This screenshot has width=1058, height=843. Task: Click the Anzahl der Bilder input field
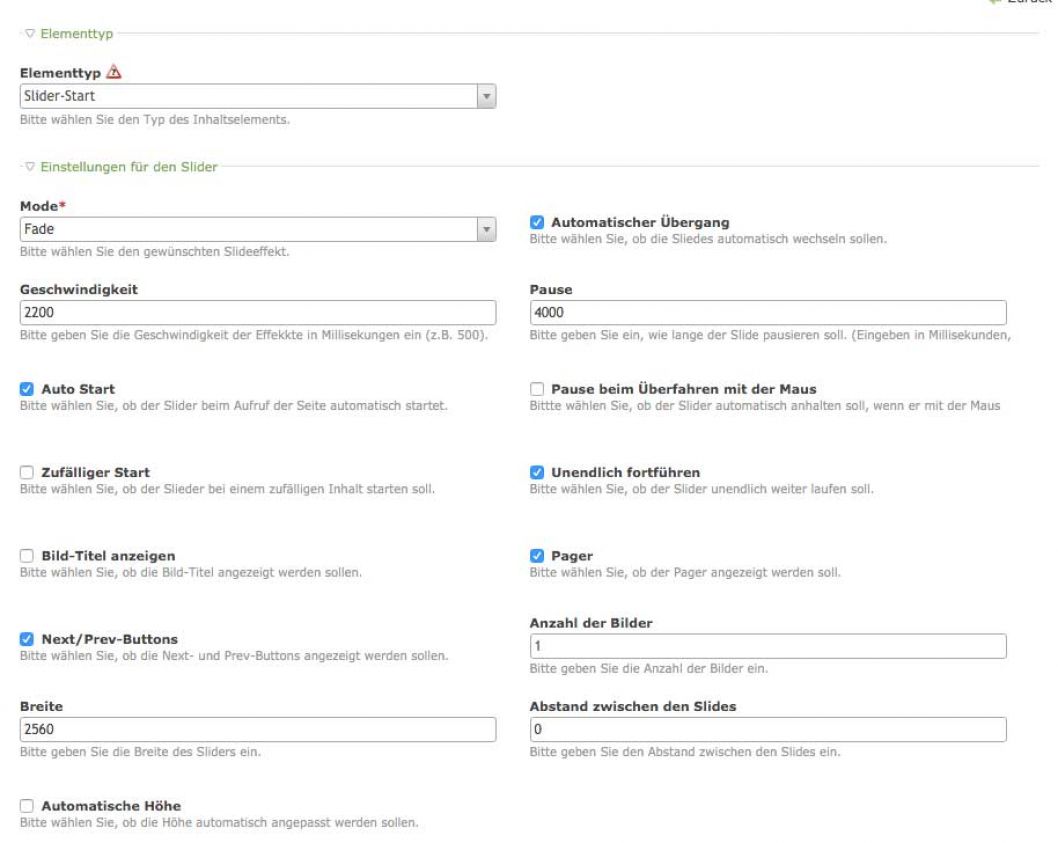767,648
